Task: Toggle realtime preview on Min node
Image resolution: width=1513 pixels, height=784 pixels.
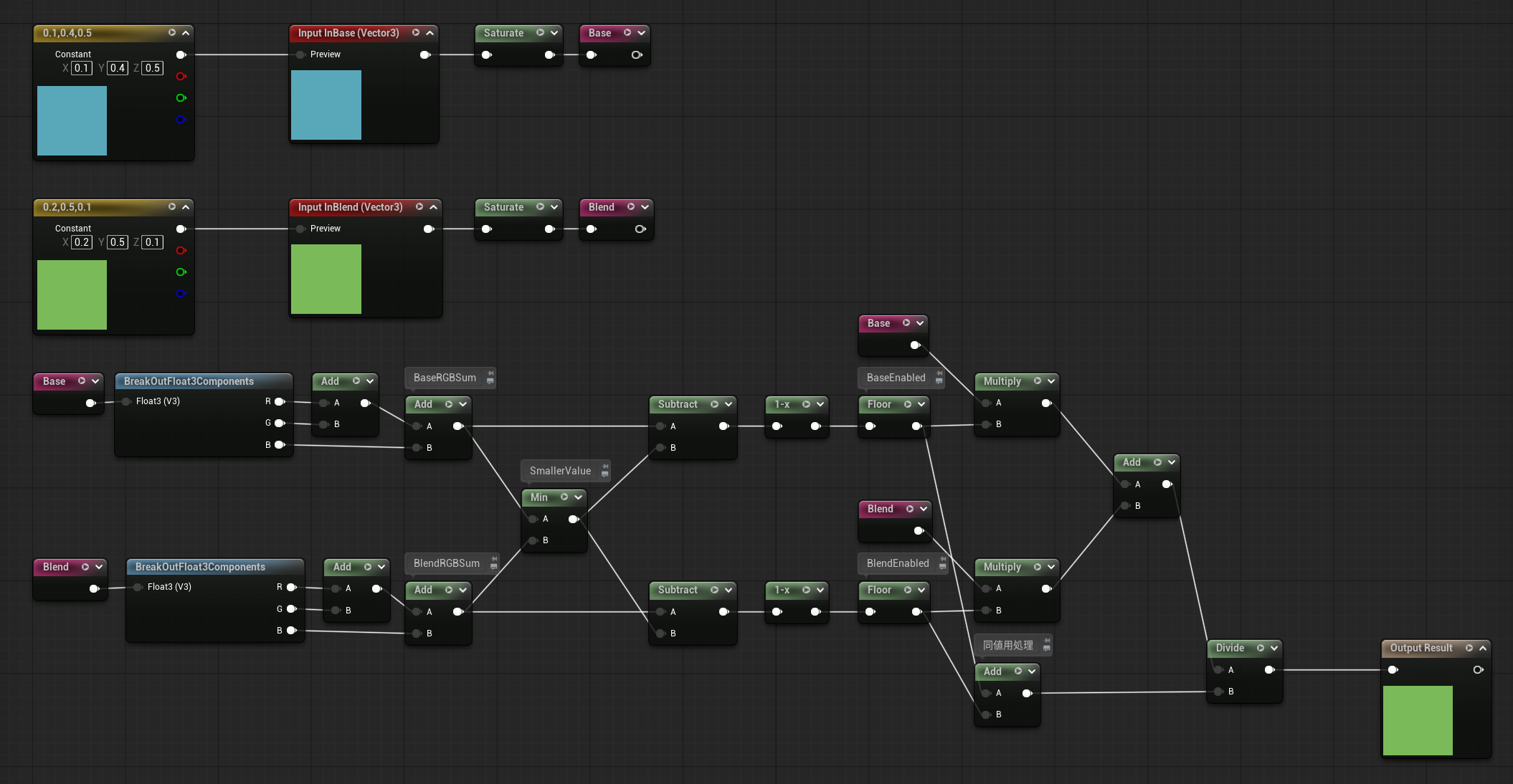Action: [x=564, y=497]
